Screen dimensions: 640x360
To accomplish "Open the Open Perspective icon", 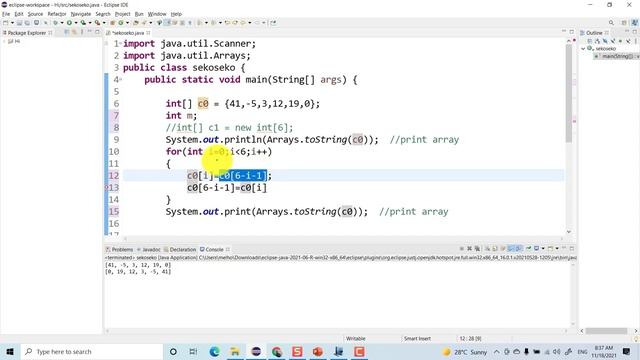I will [x=624, y=23].
